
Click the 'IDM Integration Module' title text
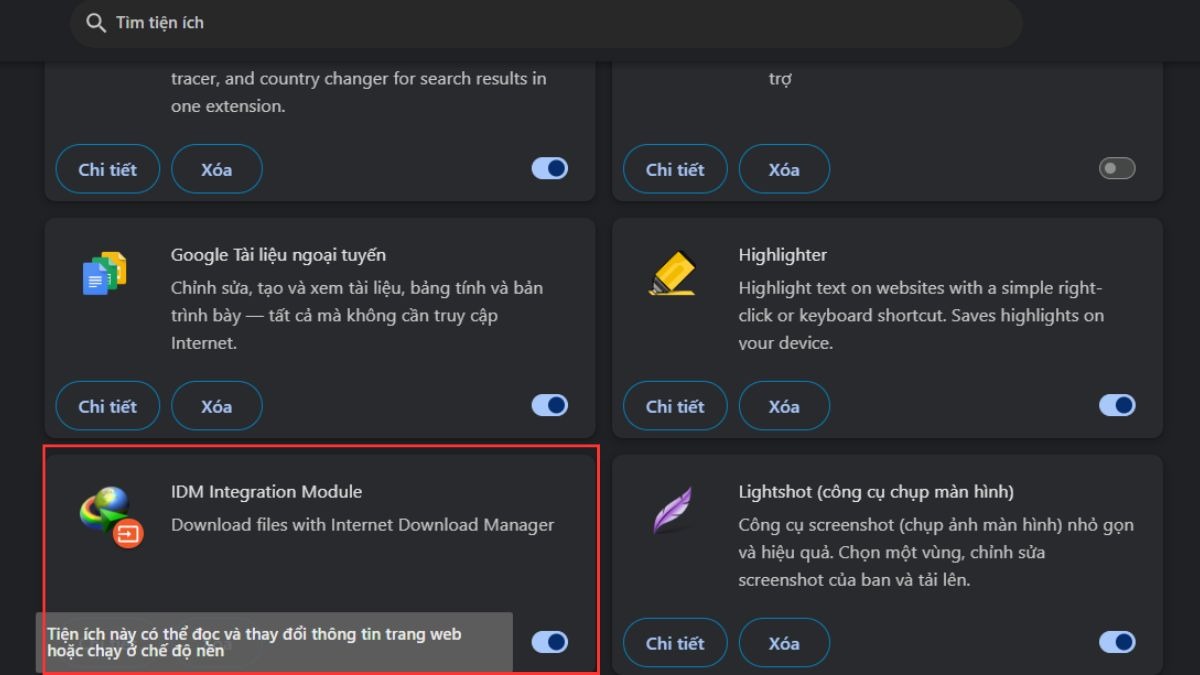point(267,492)
